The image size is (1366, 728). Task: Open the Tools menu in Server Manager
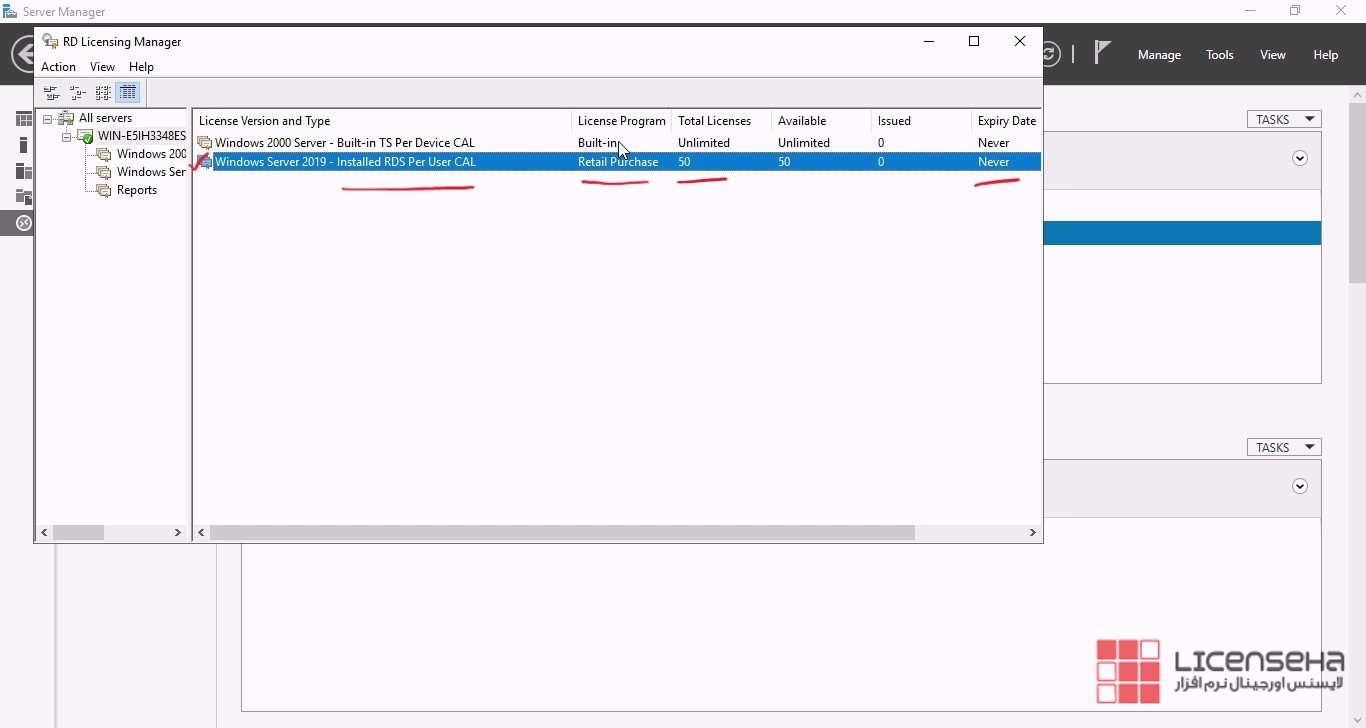point(1219,55)
